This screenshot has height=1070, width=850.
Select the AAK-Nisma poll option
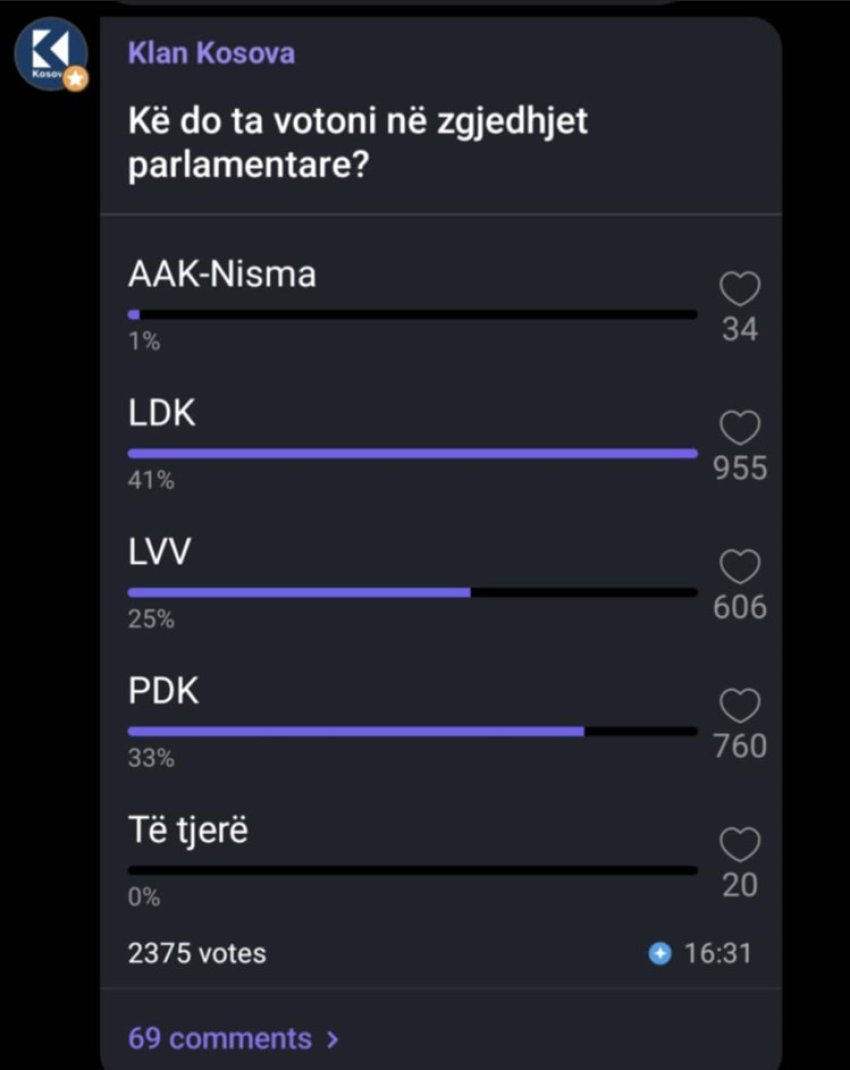click(222, 274)
